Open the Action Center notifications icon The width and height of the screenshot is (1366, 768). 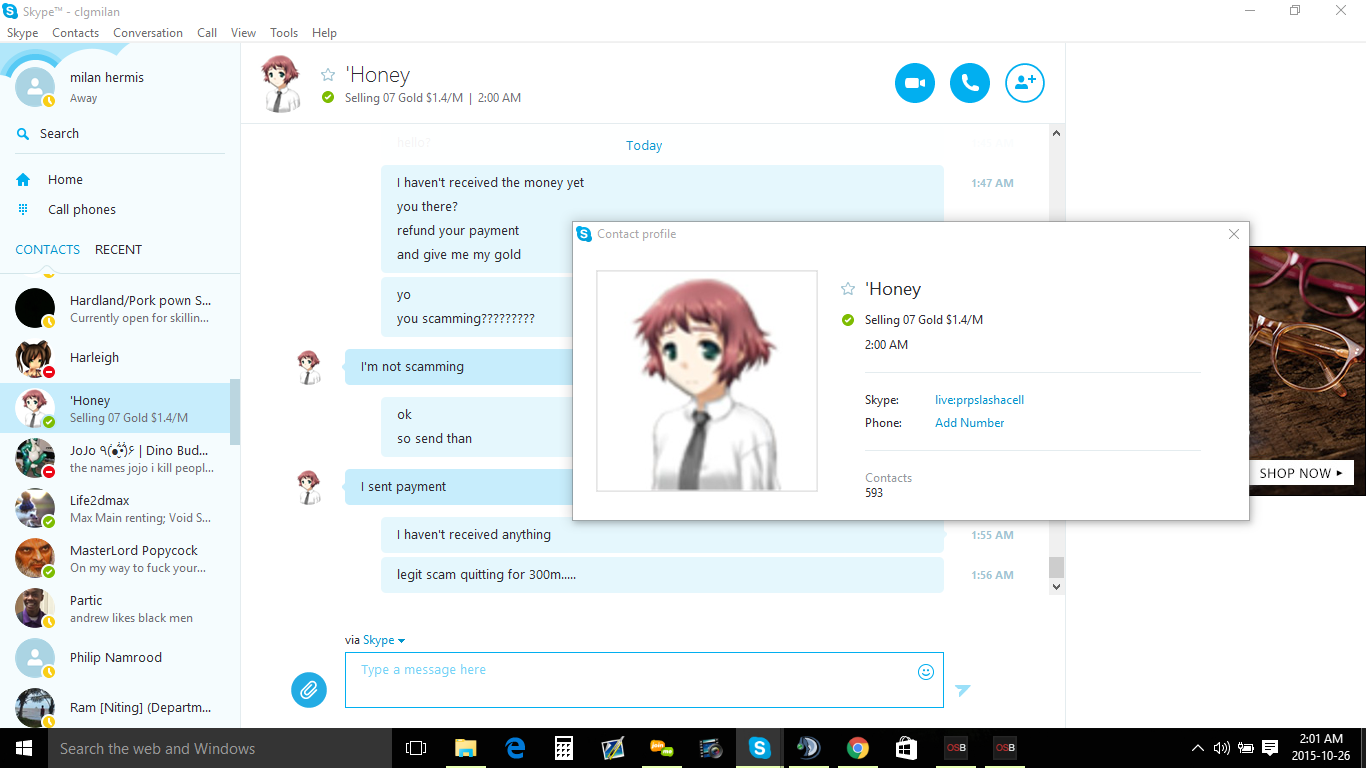tap(1270, 748)
